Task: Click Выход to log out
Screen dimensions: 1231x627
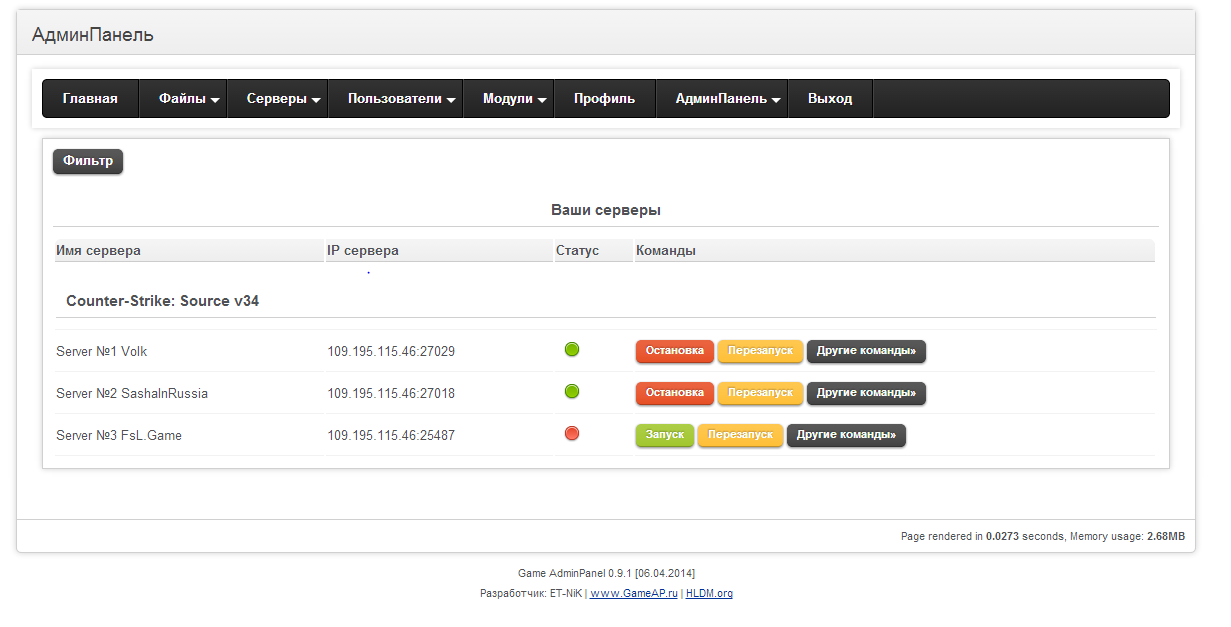Action: 830,99
